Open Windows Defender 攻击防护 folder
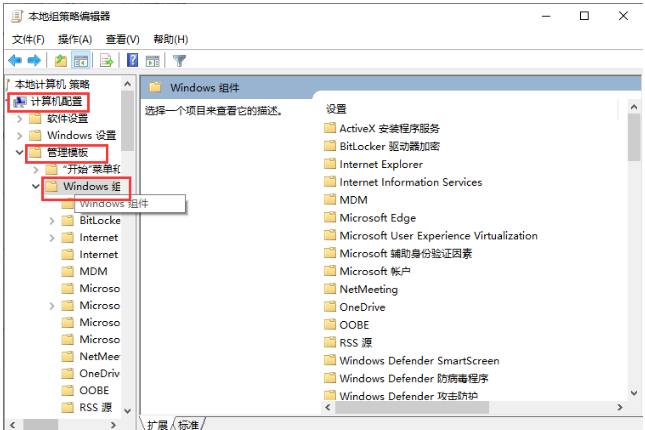645x430 pixels. point(408,396)
